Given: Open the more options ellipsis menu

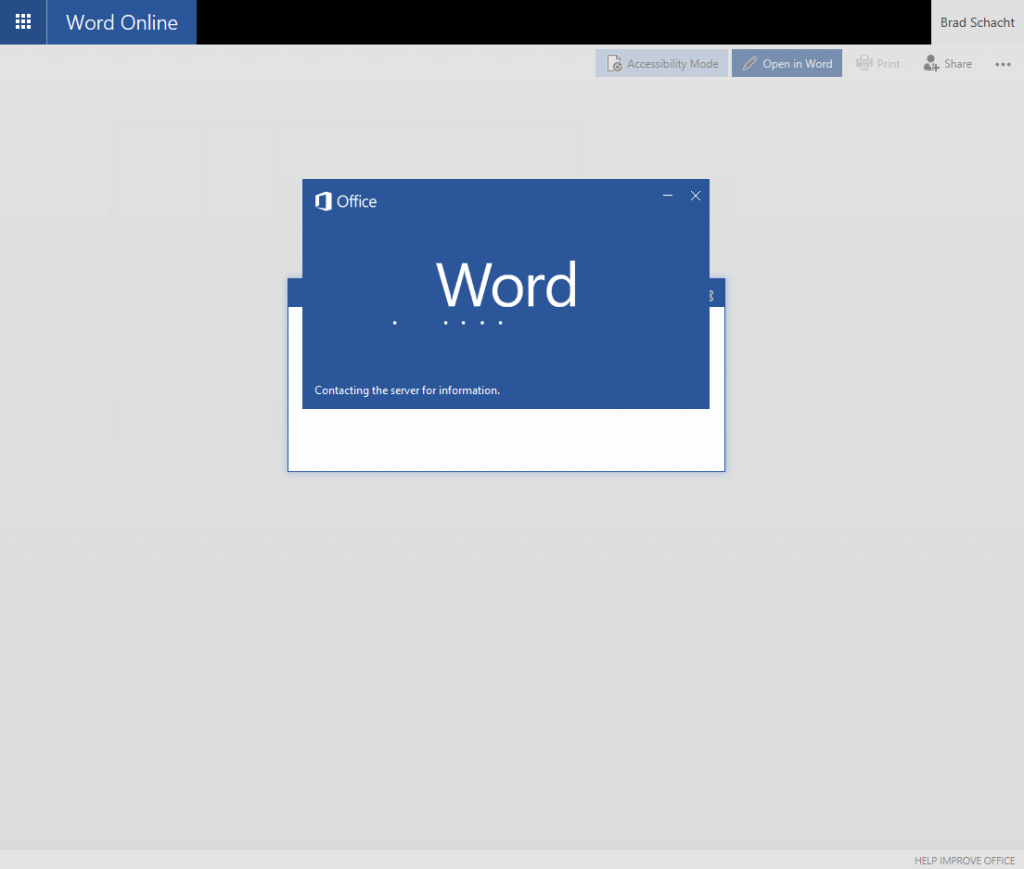Looking at the screenshot, I should point(1003,64).
